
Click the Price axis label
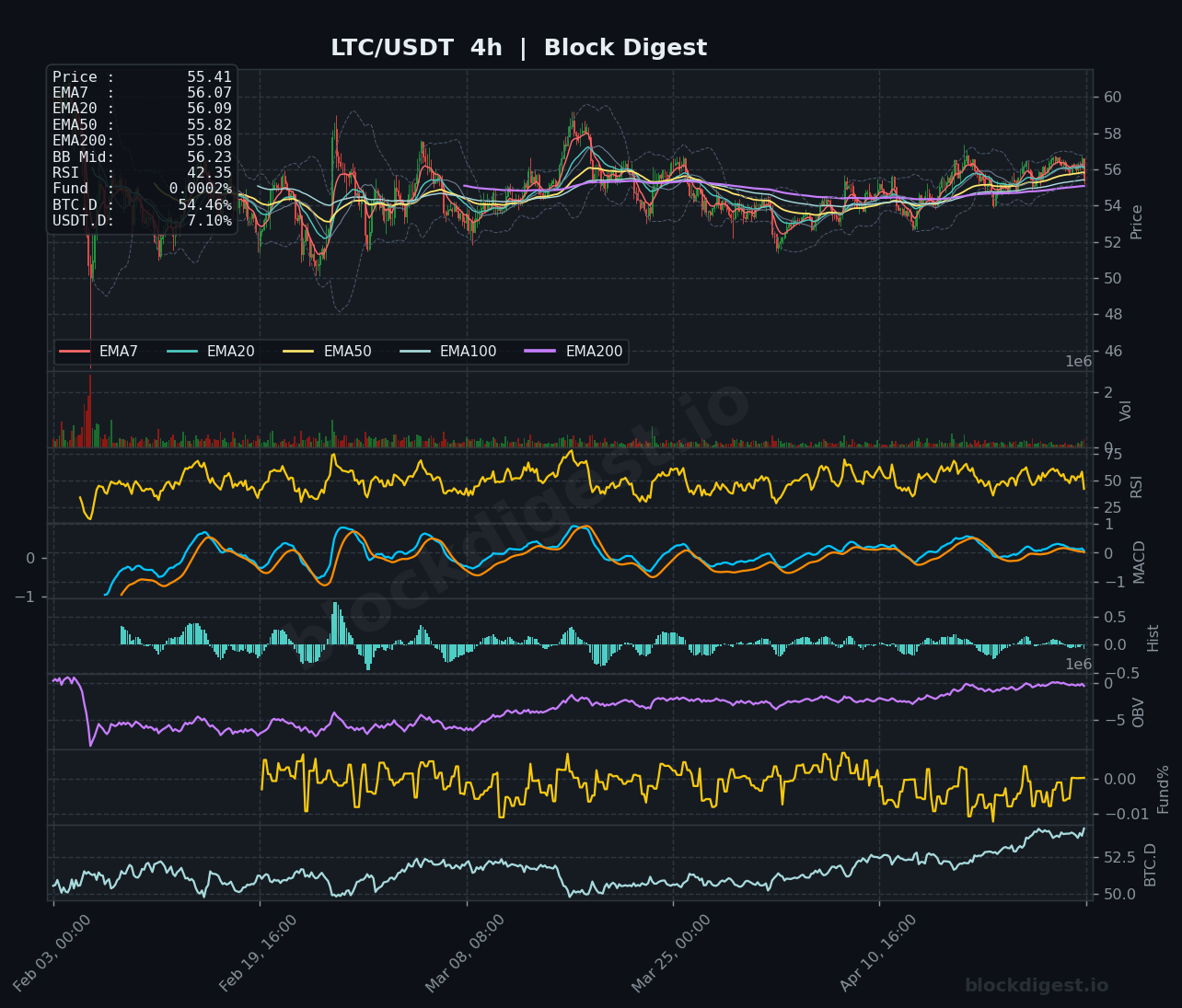pyautogui.click(x=1137, y=222)
